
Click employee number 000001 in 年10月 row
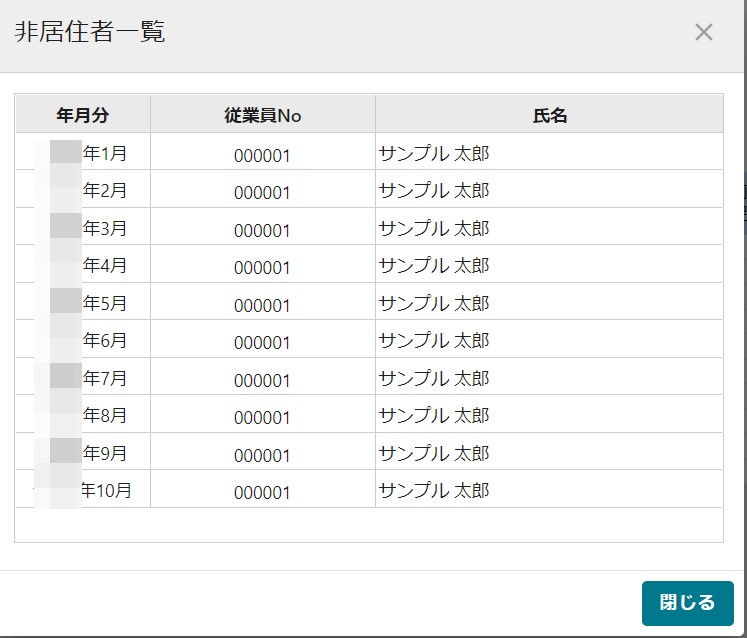click(x=262, y=493)
